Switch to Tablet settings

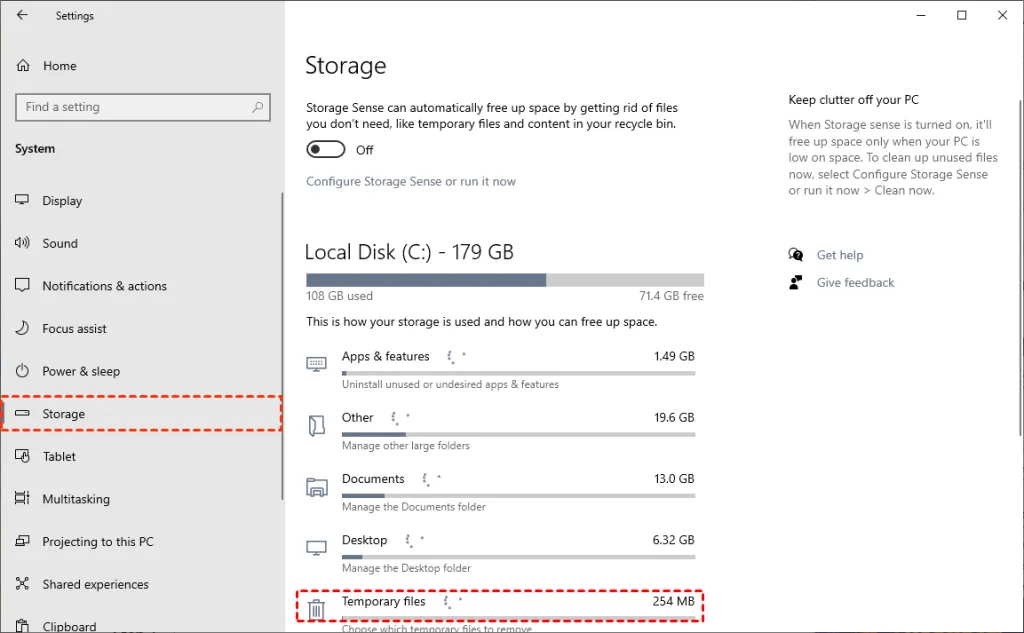(64, 456)
